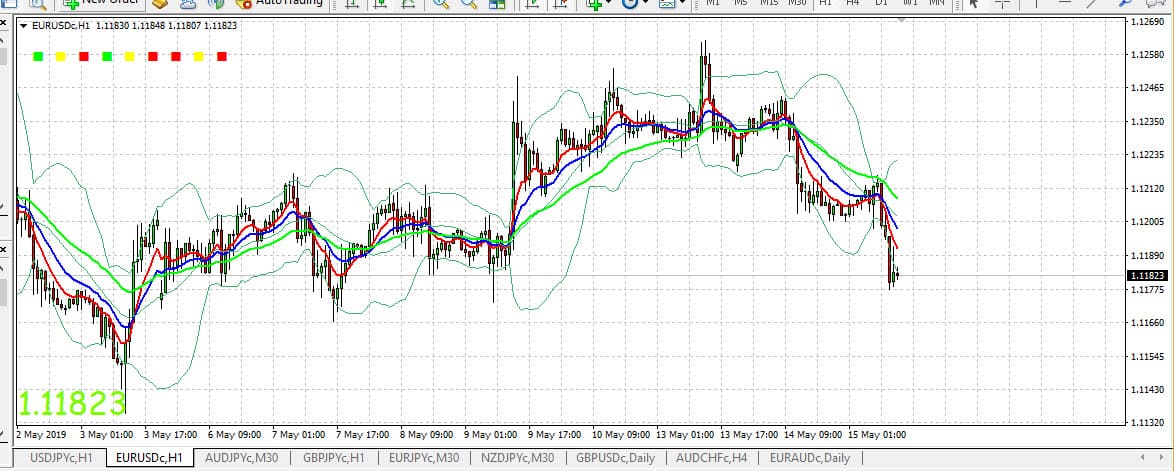Viewport: 1174px width, 471px height.
Task: Expand the EURUSDc,H1 chart title triangle
Action: click(24, 25)
